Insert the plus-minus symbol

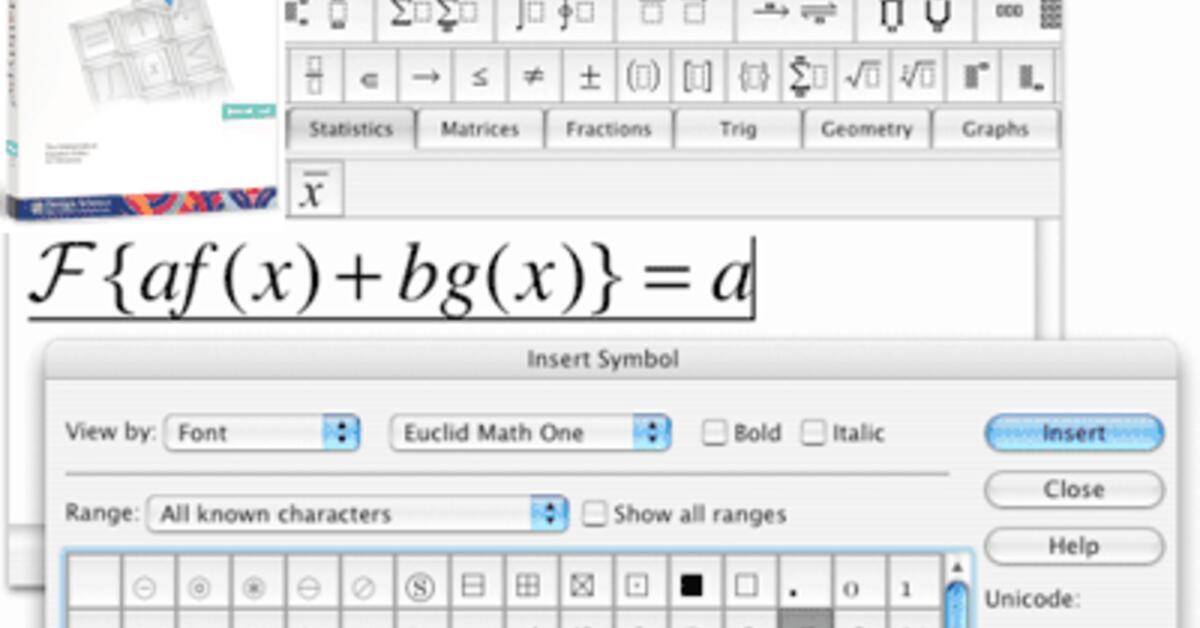tap(590, 76)
